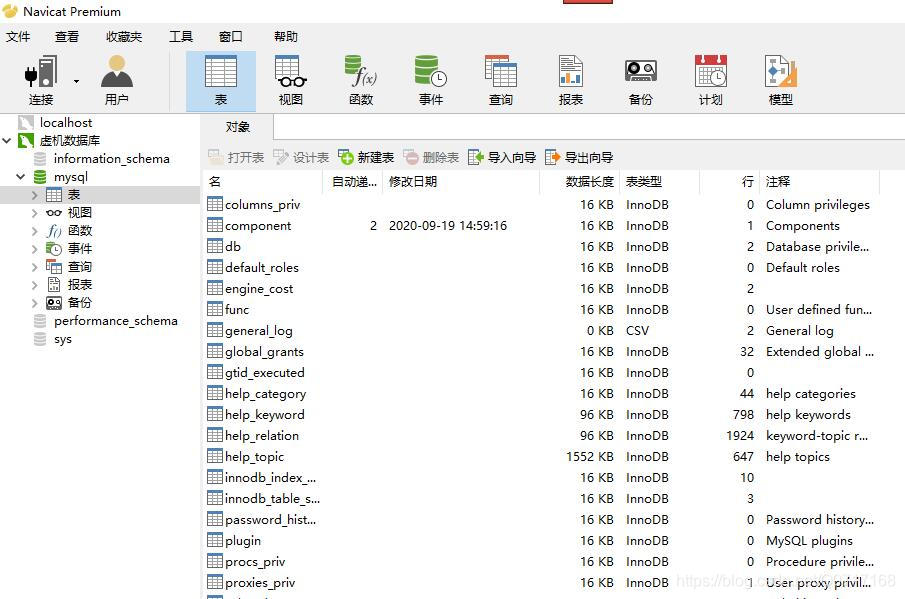Click the 查询 (Query) toolbar icon
The height and width of the screenshot is (599, 905).
(500, 80)
